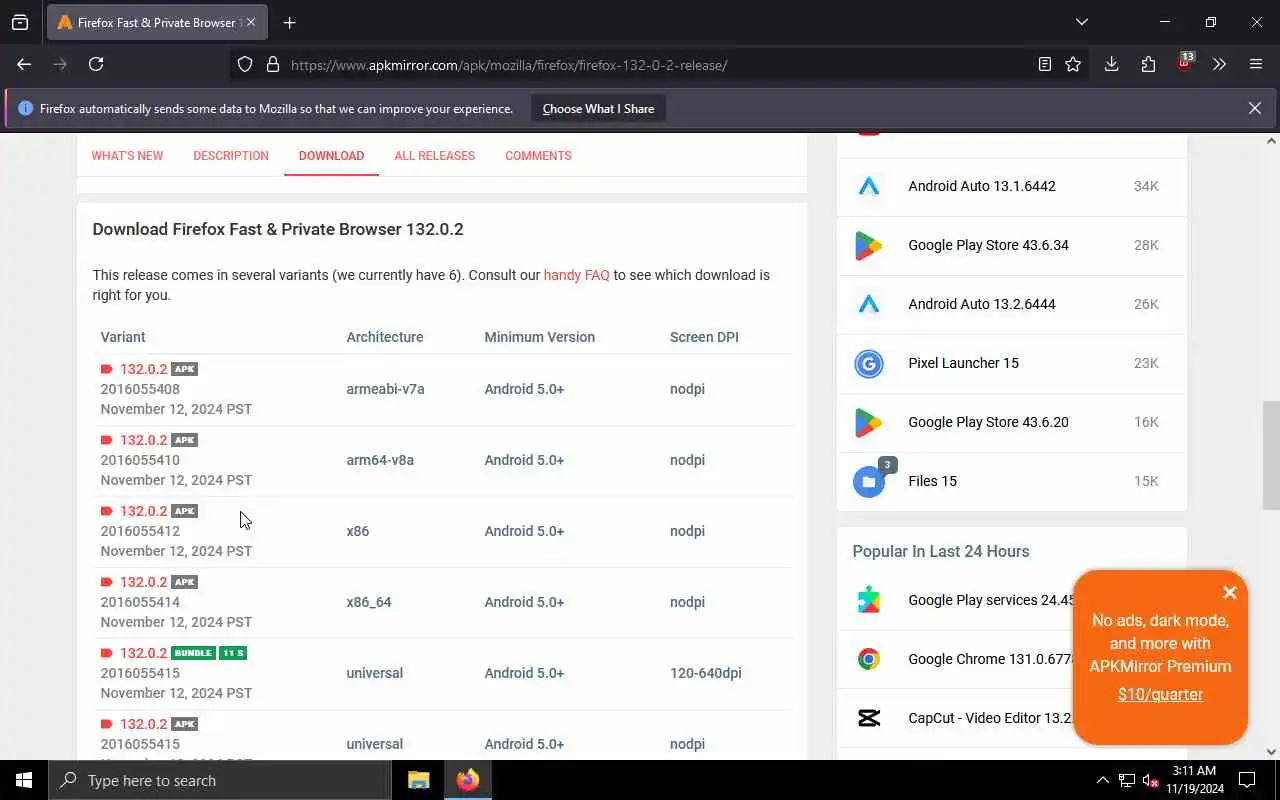Open 132.0.2 universal BUNDLE variant link
The image size is (1280, 800).
(143, 653)
